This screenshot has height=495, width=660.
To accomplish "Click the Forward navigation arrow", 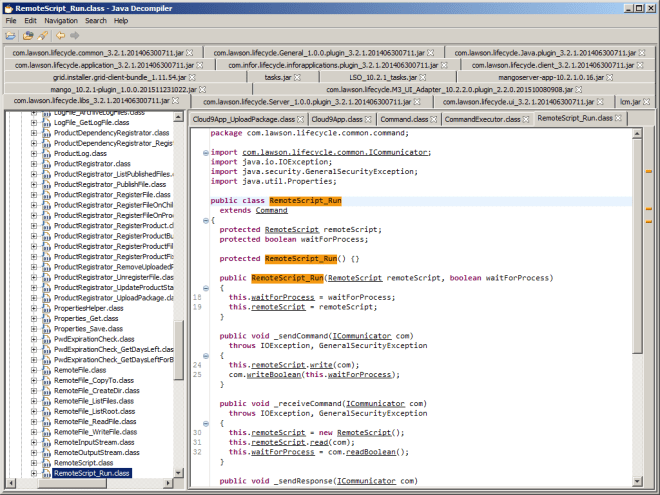I will (x=74, y=35).
